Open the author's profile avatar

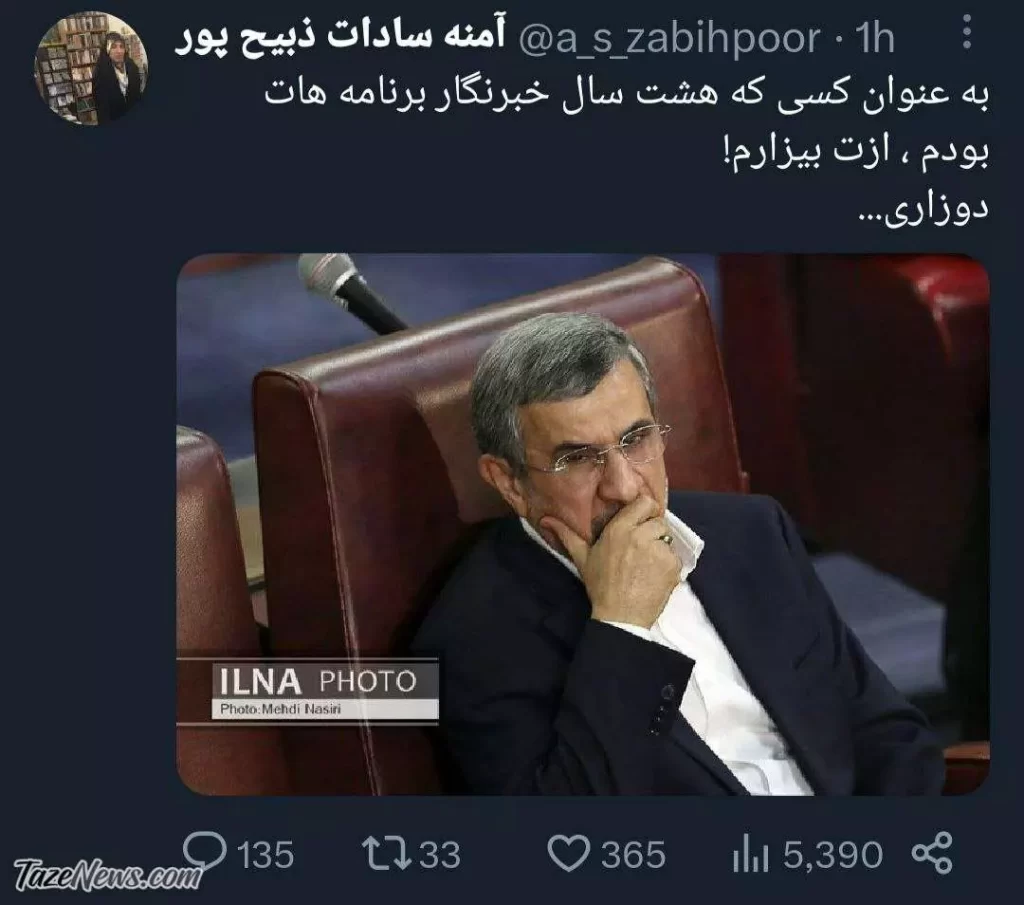[x=91, y=69]
